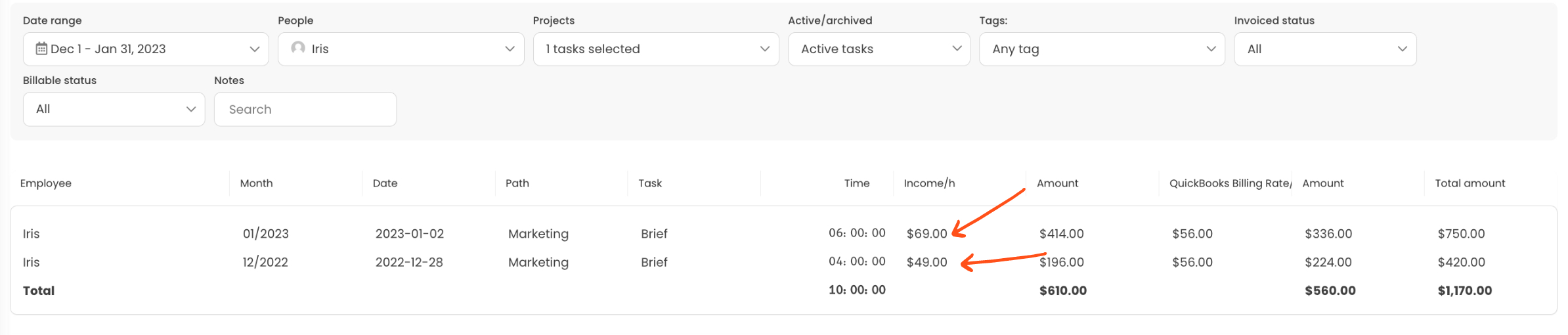Open the Projects tasks selected dropdown
1568x335 pixels.
pyautogui.click(x=655, y=49)
